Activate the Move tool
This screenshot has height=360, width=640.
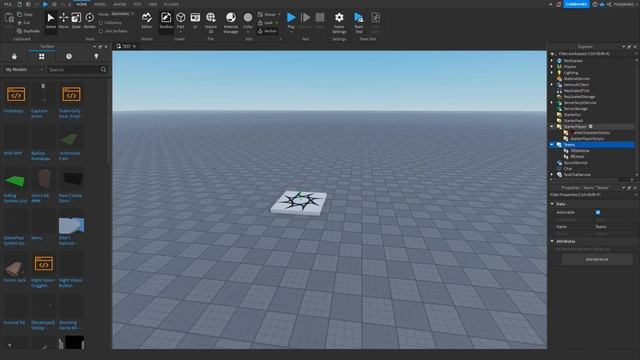[x=64, y=21]
